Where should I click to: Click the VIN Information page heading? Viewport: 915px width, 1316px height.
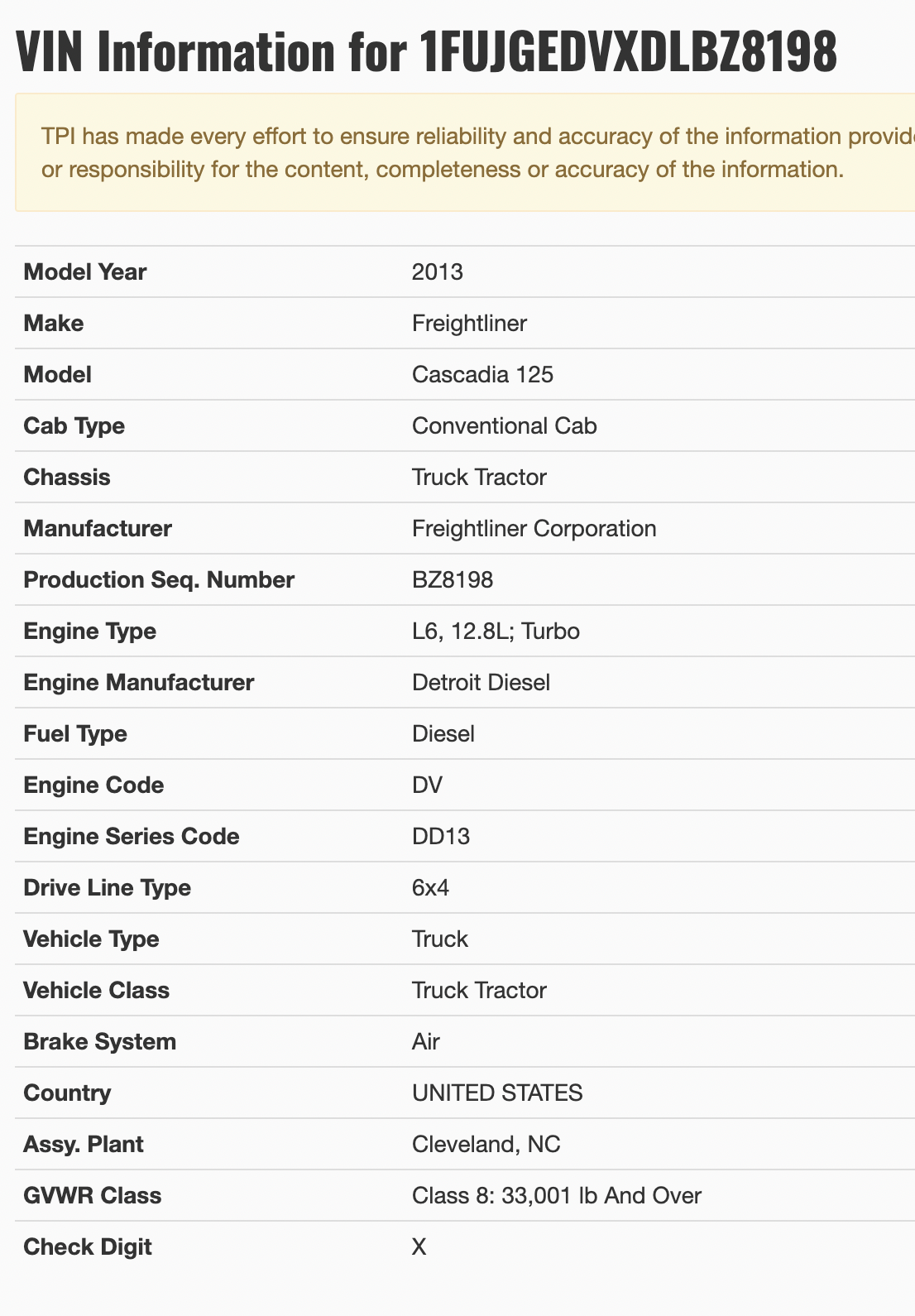coord(426,51)
